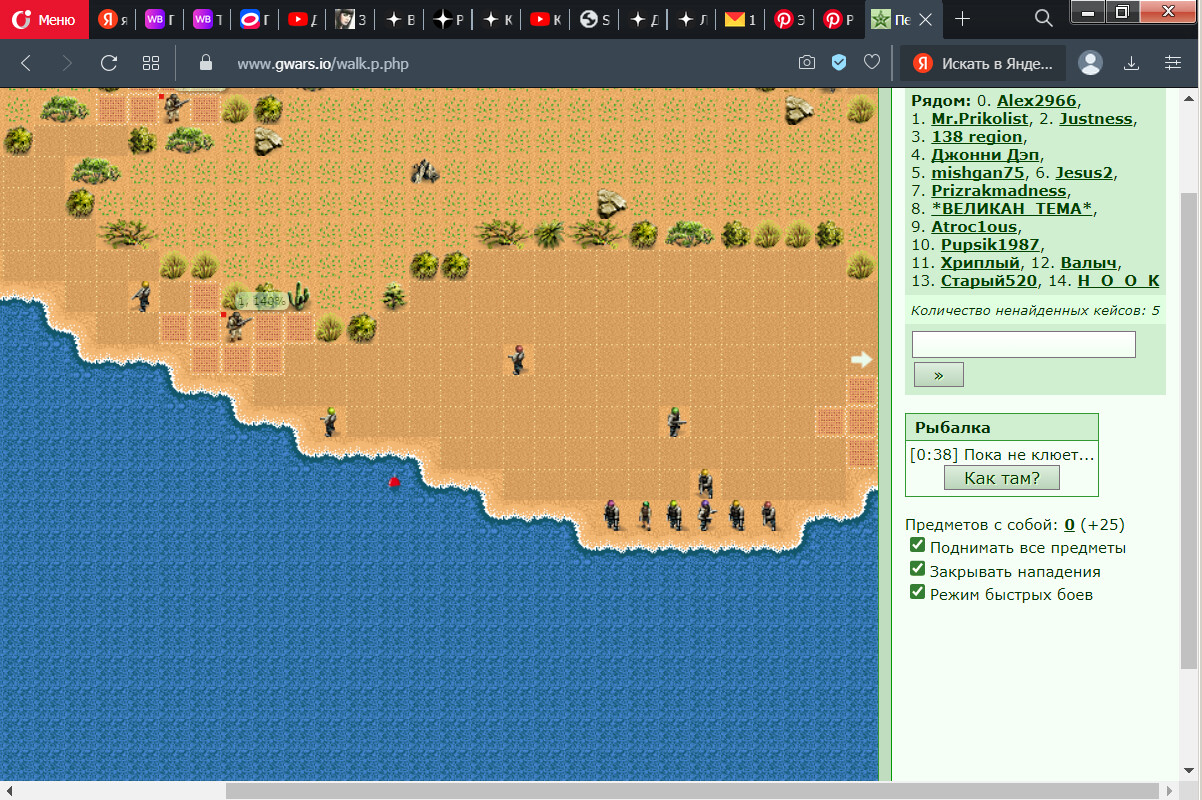Open the browser profile avatar
This screenshot has height=800, width=1202.
tap(1090, 63)
